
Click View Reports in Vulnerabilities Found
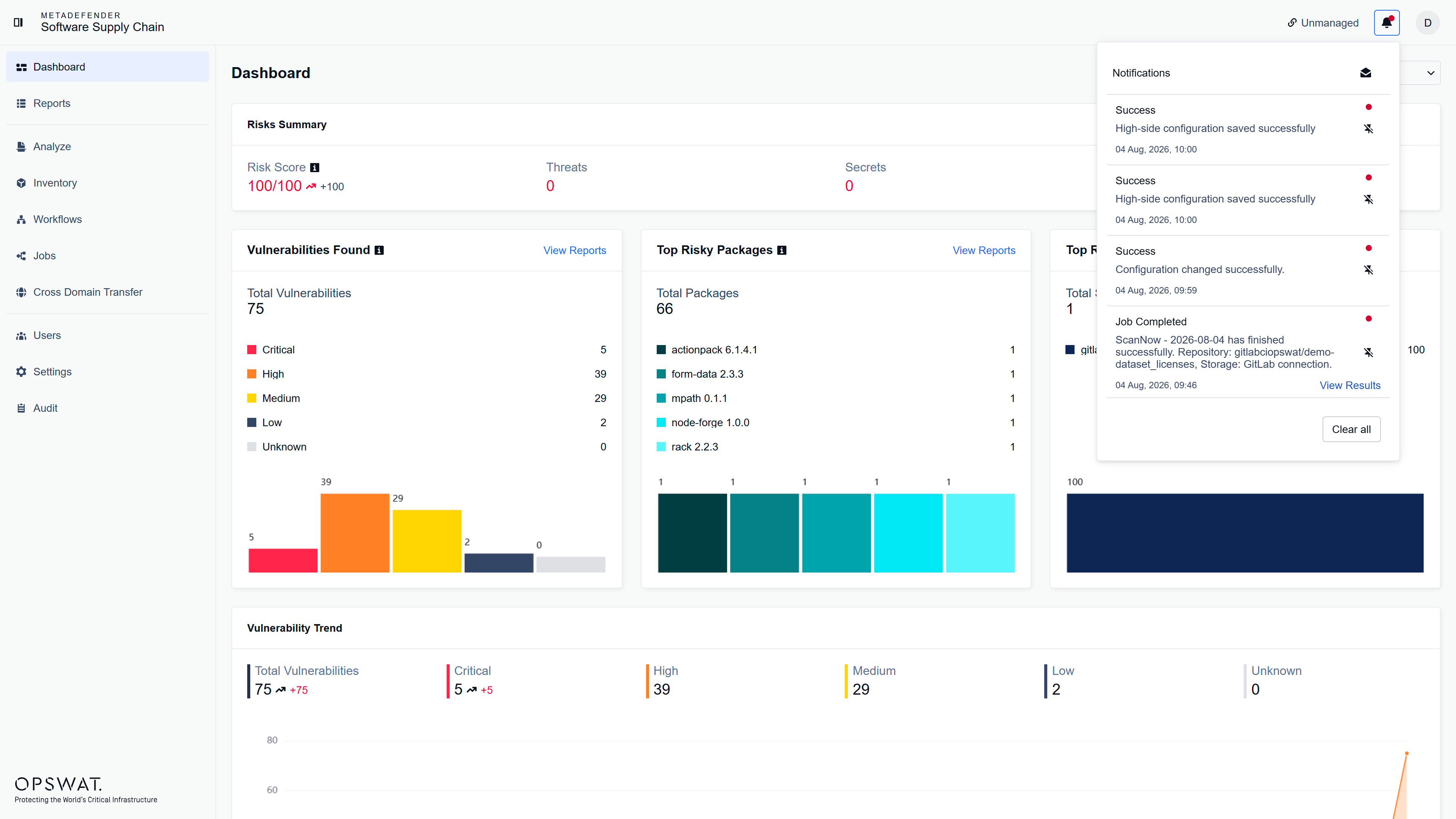coord(574,250)
